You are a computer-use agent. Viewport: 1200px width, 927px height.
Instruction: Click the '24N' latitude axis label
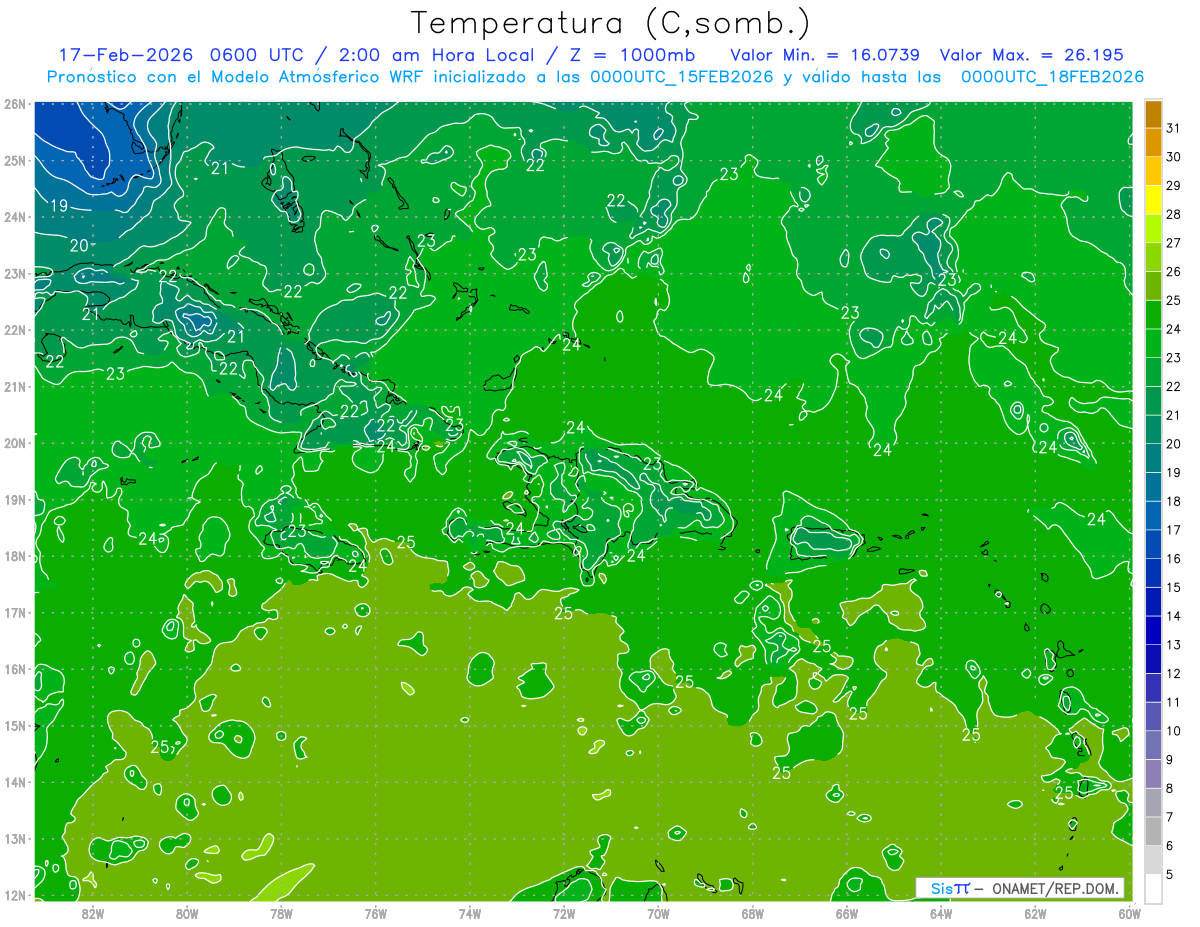coord(14,217)
